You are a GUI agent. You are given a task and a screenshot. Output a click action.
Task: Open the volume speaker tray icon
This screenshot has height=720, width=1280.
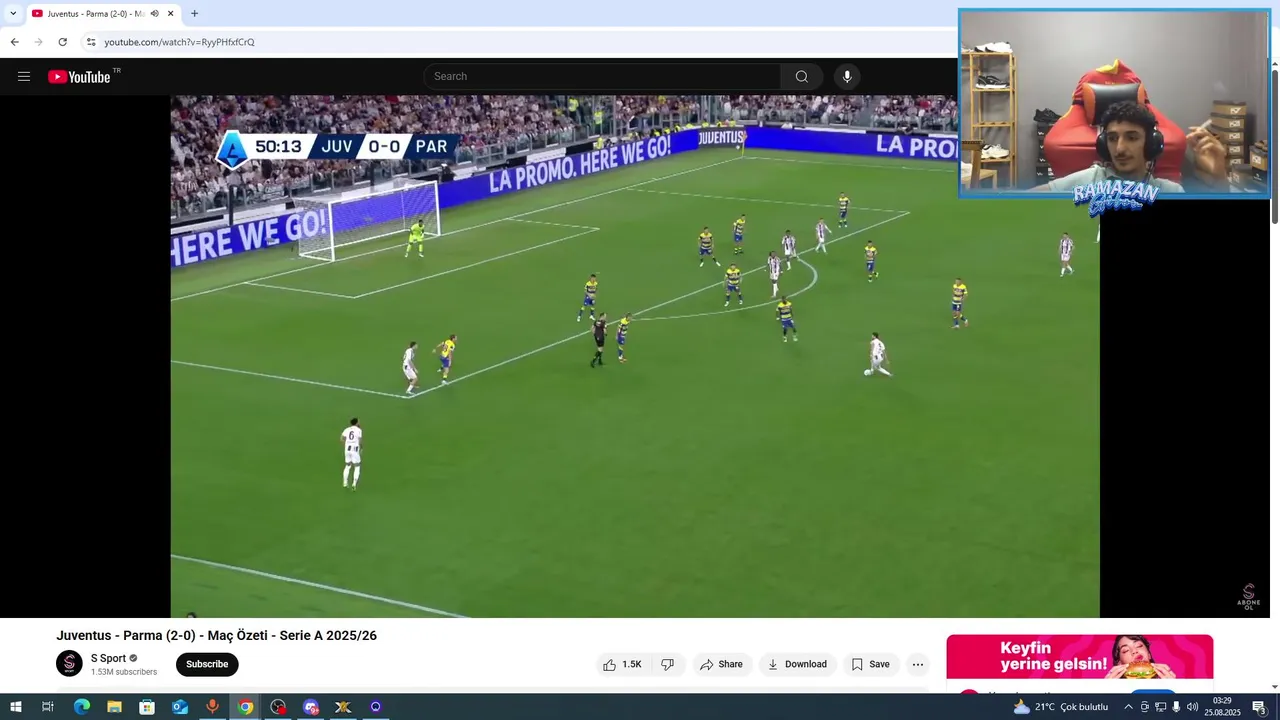pos(1192,707)
